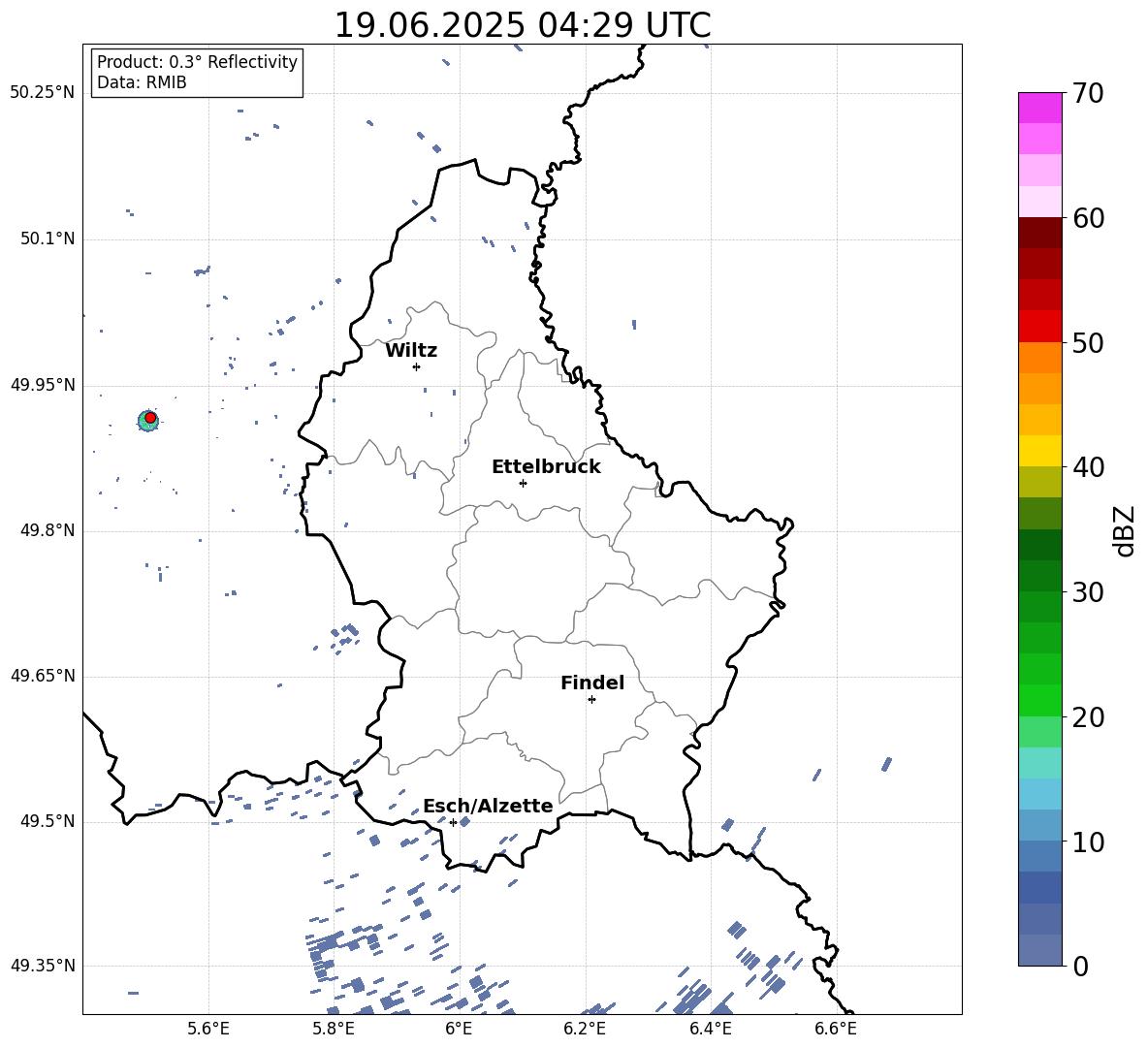Click the colorbar tick label 10
Image resolution: width=1148 pixels, height=1048 pixels.
pyautogui.click(x=1088, y=842)
